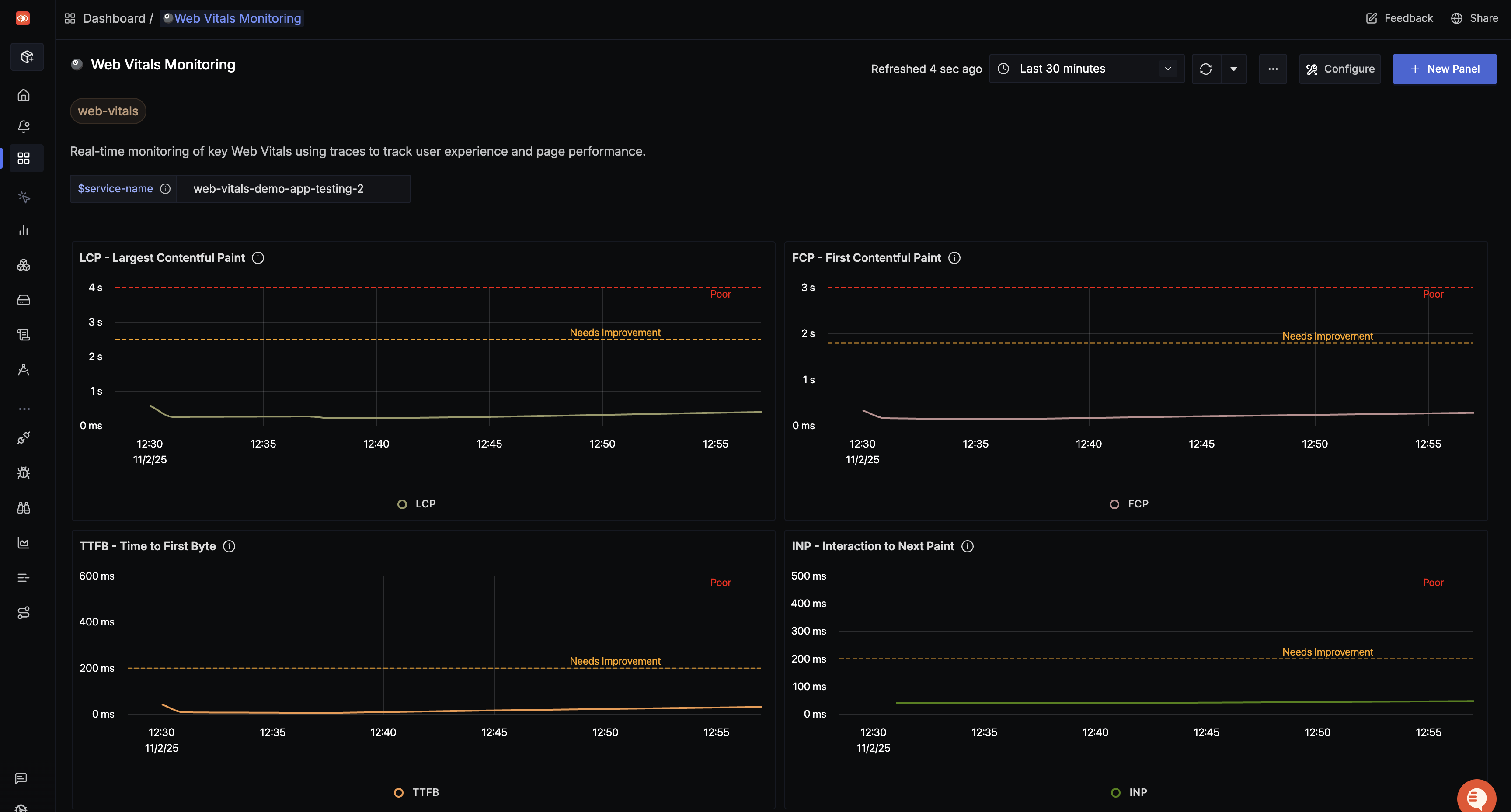Select the Dashboards grid icon in the sidebar
The height and width of the screenshot is (812, 1511).
pyautogui.click(x=24, y=158)
